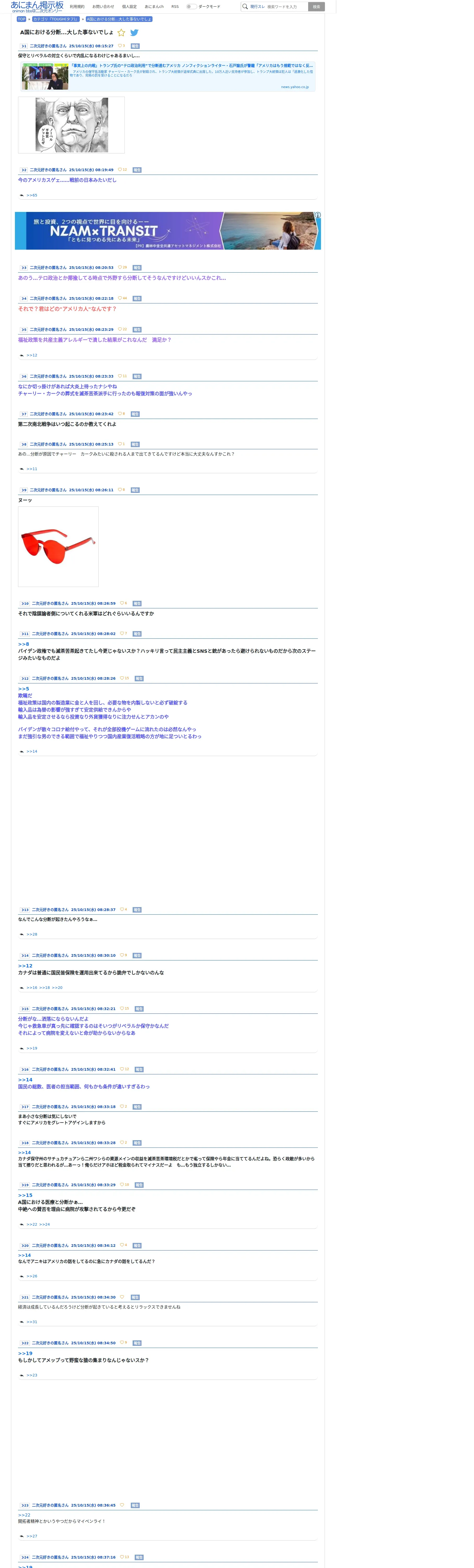Click the >>5 anchor in post 12
The image size is (474, 1568).
click(x=23, y=689)
